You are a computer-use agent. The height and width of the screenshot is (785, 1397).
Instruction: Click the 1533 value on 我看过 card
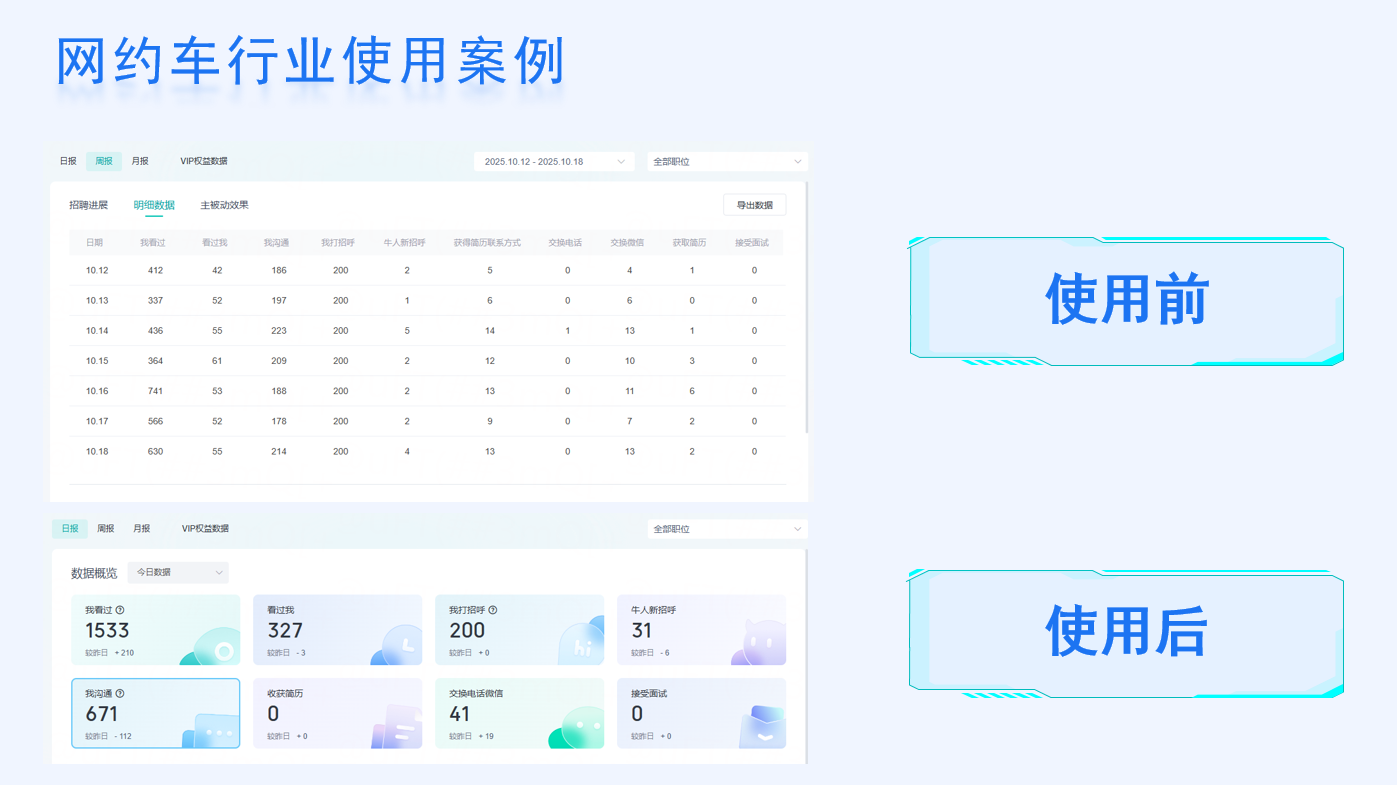coord(107,631)
